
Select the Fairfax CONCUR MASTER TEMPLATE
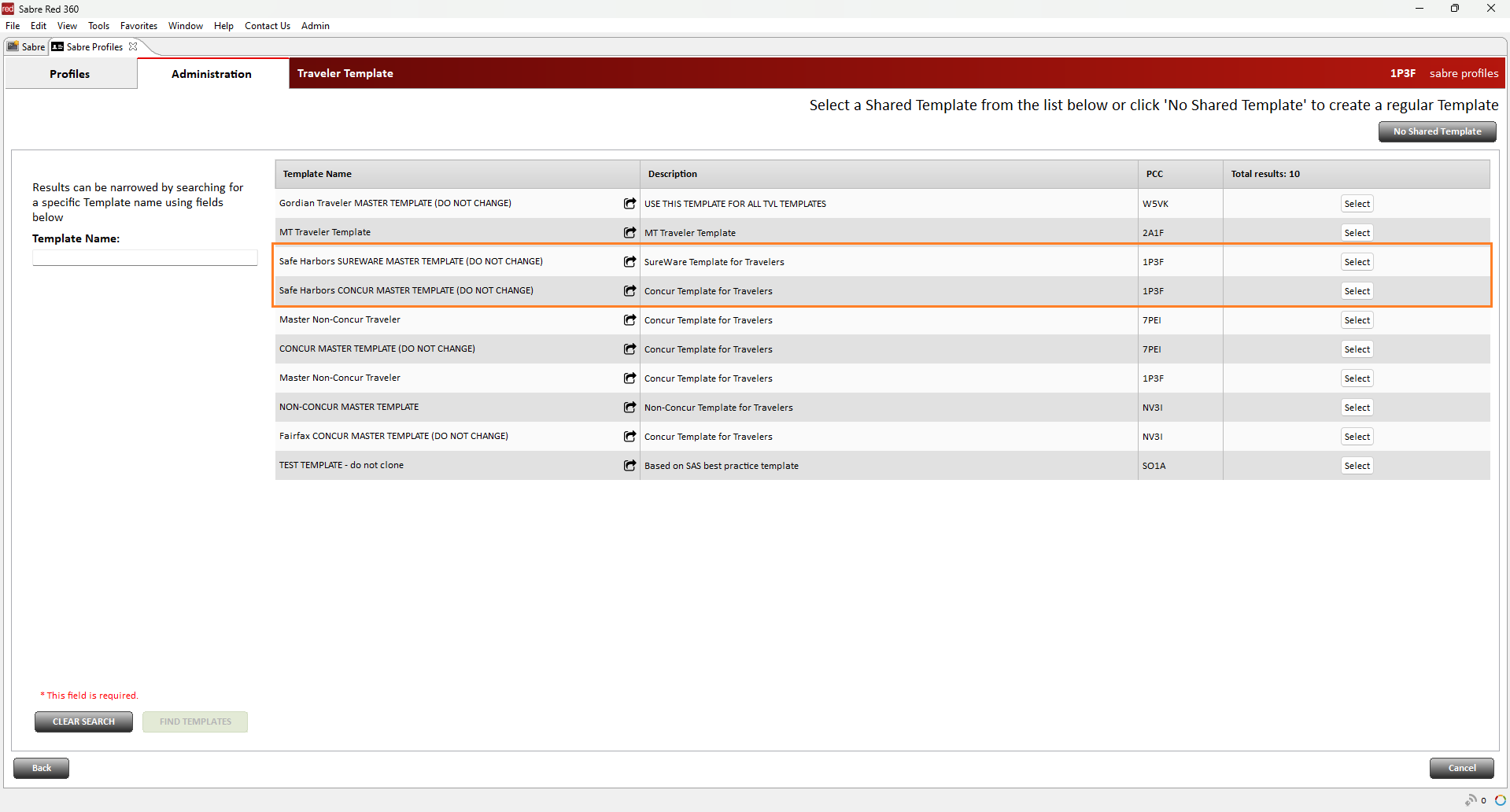coord(1357,437)
